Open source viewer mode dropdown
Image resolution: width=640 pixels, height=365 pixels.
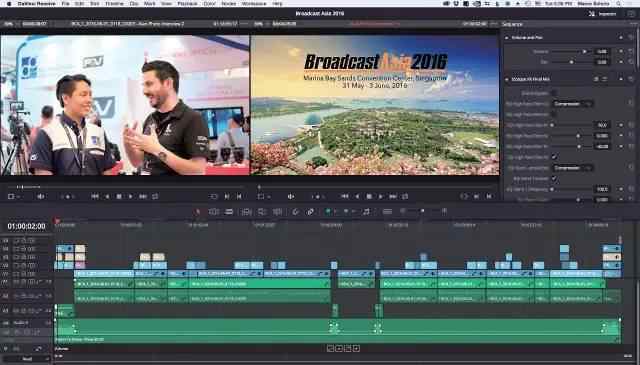pos(13,197)
